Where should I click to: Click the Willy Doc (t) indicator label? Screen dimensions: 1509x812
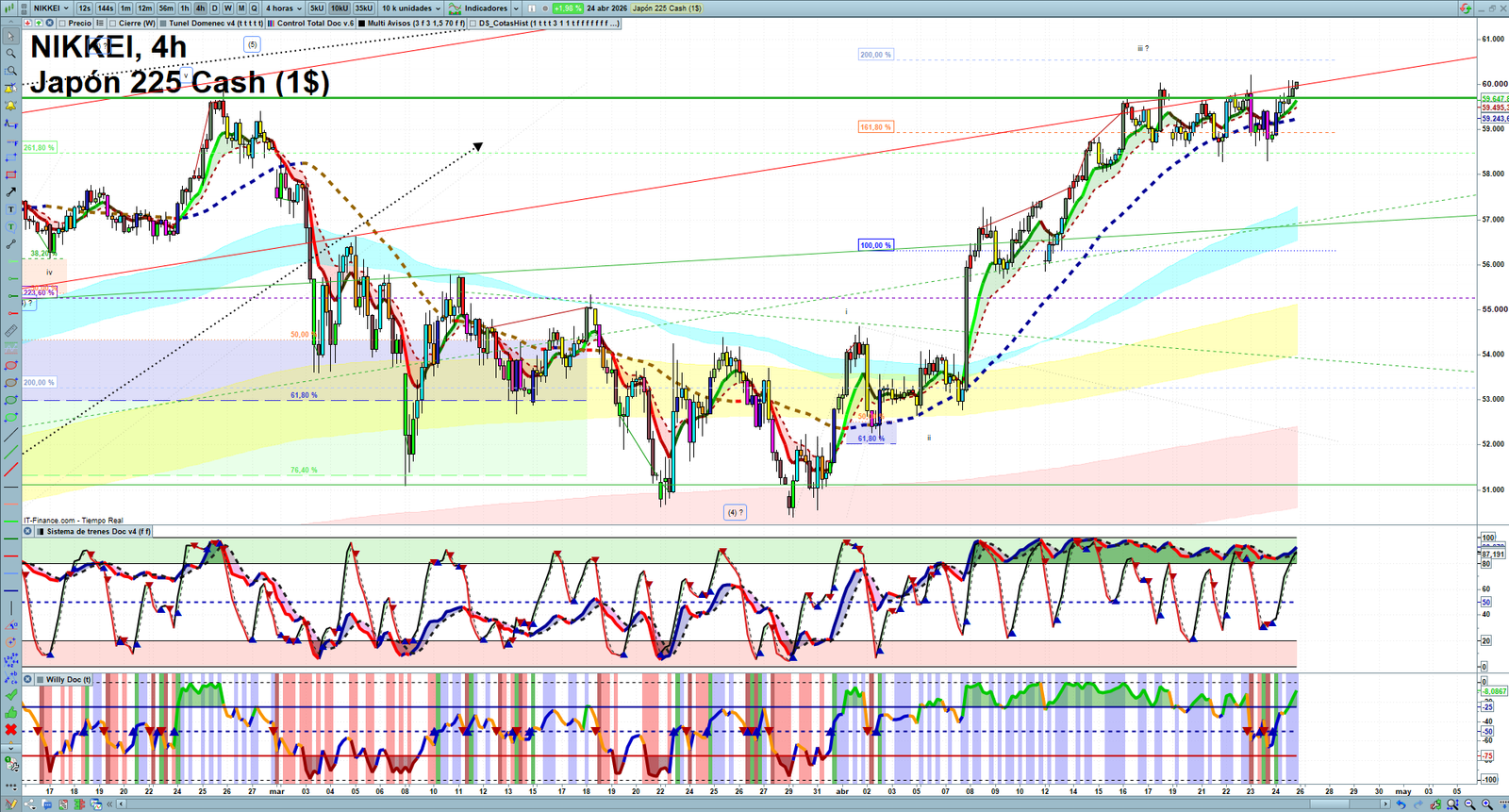[69, 679]
